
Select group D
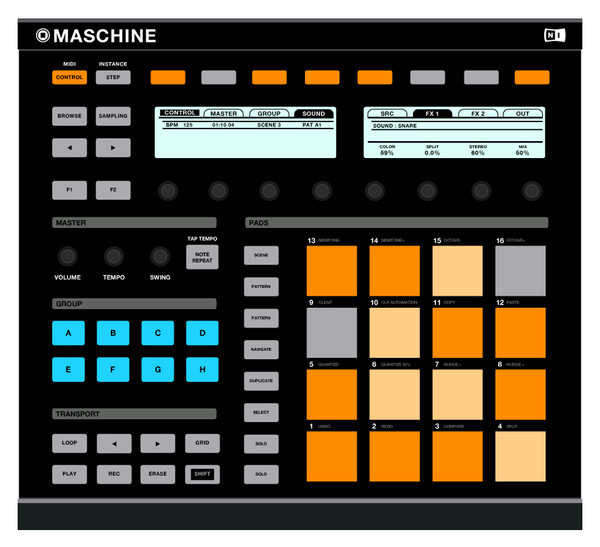click(202, 333)
